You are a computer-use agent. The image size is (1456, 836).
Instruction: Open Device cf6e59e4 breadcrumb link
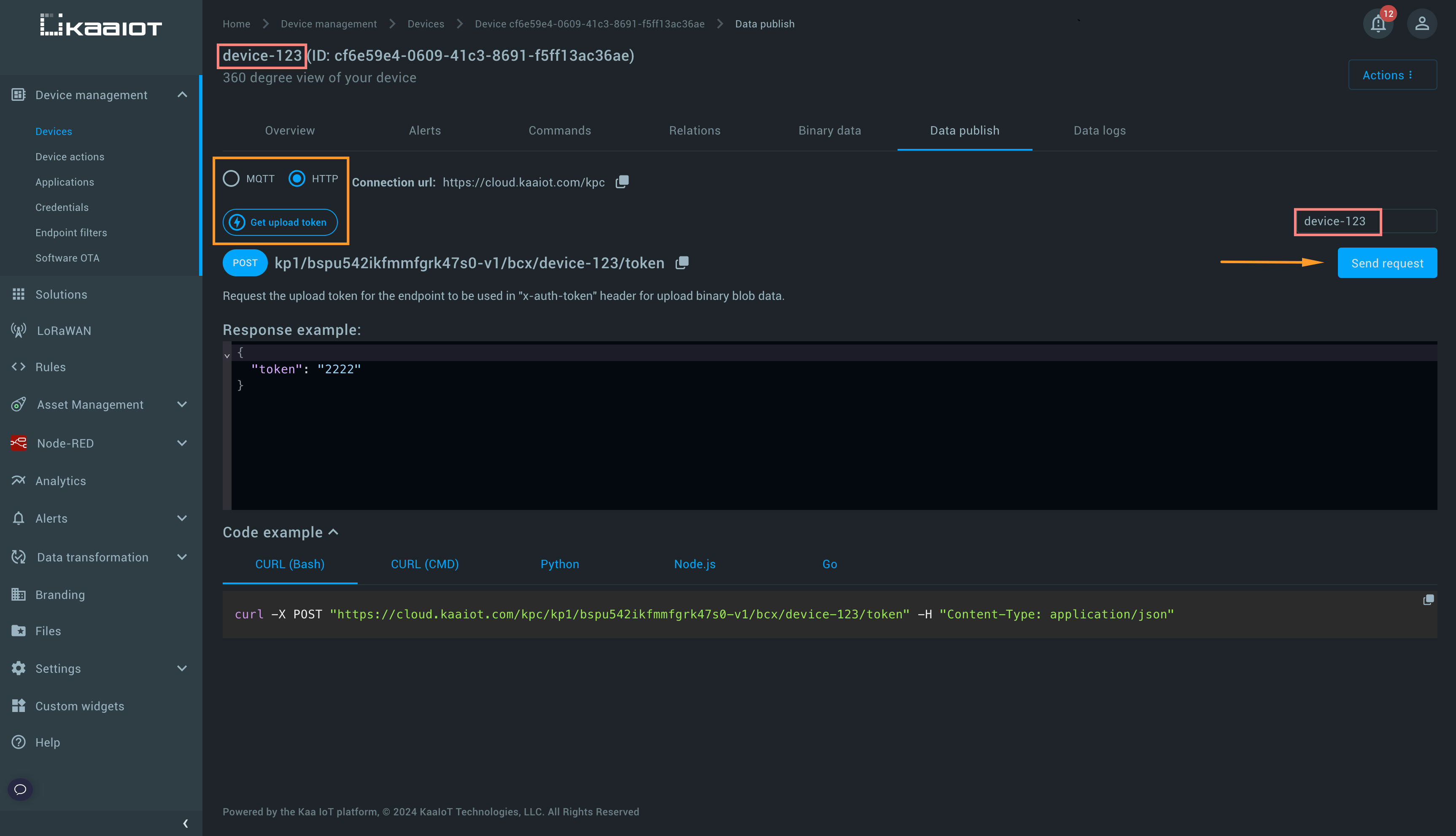click(x=590, y=24)
